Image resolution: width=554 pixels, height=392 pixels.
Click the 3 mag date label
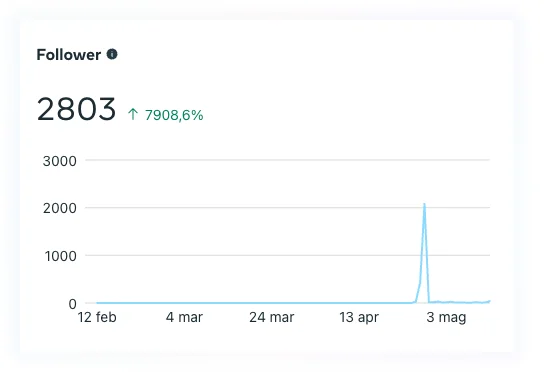[446, 317]
